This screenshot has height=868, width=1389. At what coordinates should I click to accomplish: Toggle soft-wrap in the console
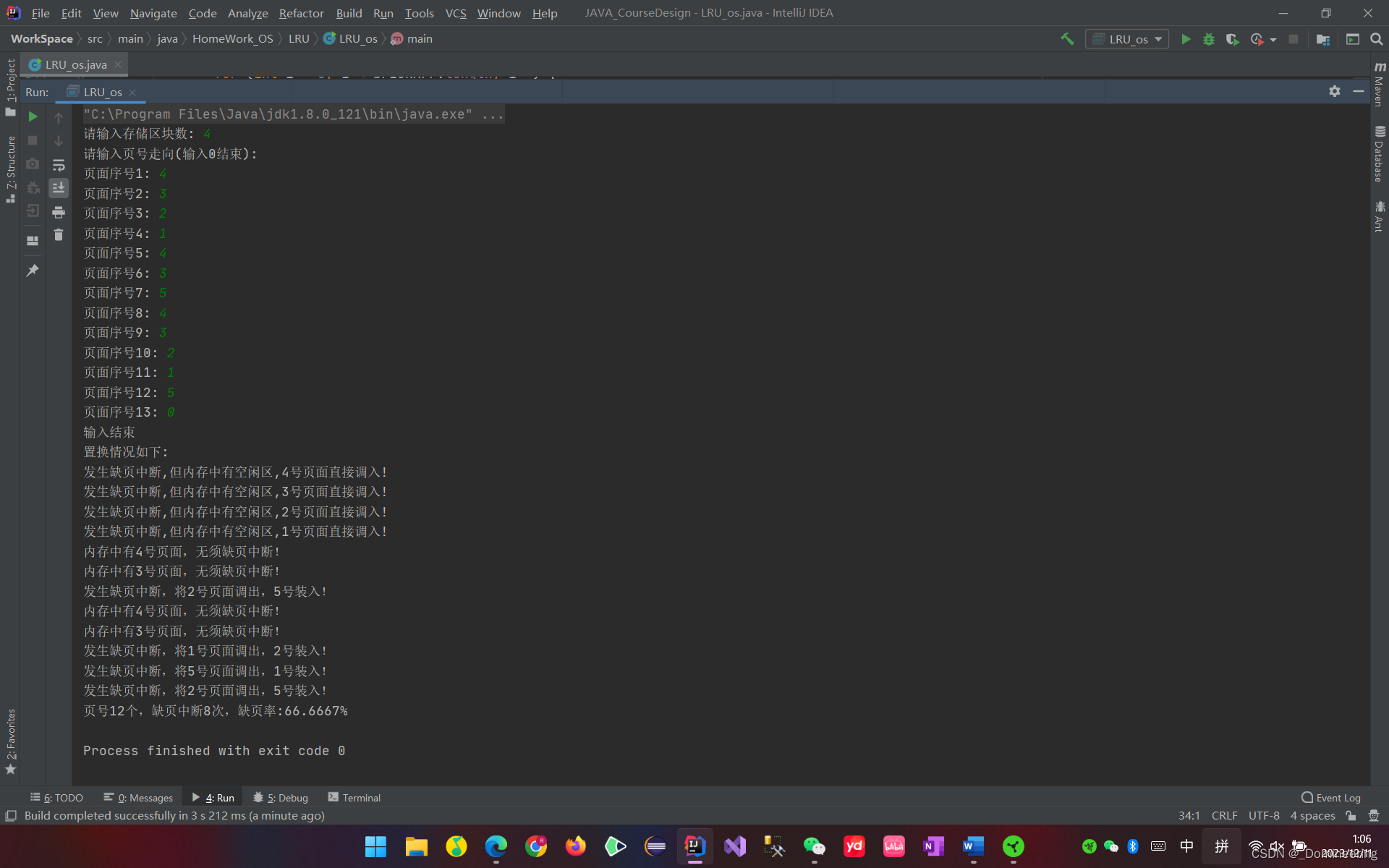59,166
